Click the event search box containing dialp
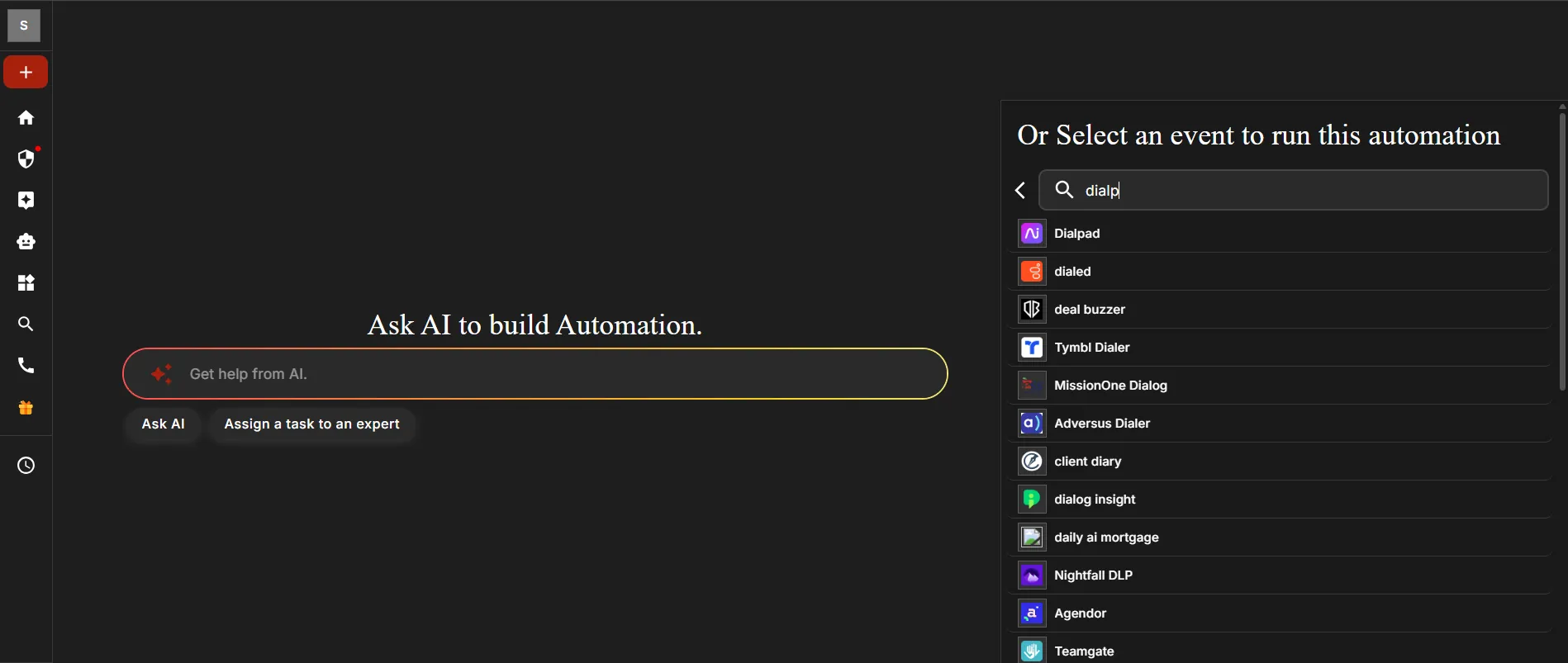Image resolution: width=1568 pixels, height=663 pixels. 1305,191
